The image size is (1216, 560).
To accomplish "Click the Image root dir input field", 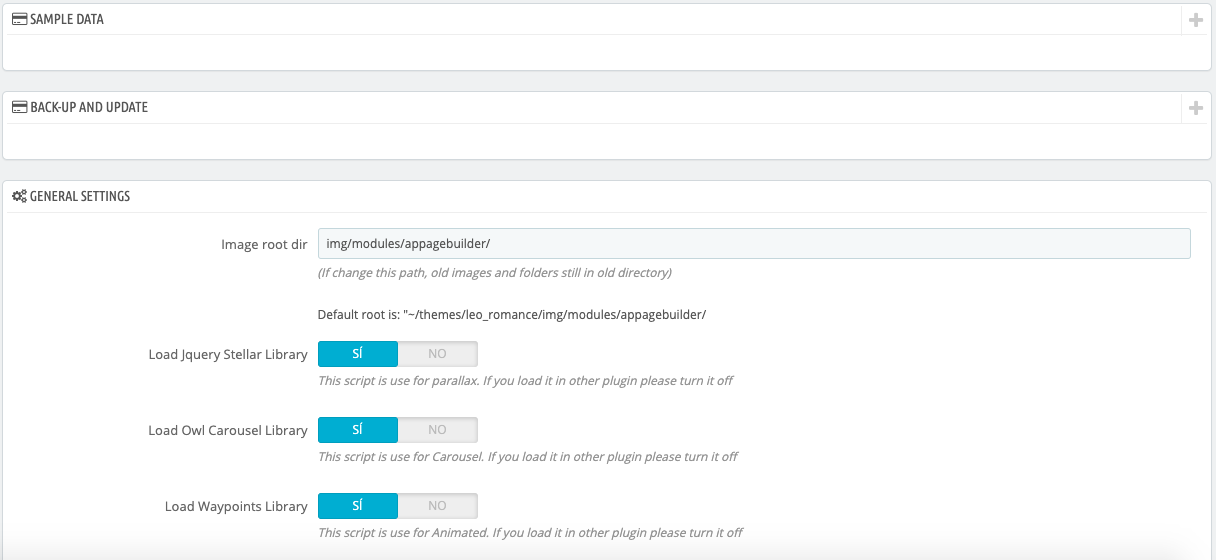I will click(753, 244).
